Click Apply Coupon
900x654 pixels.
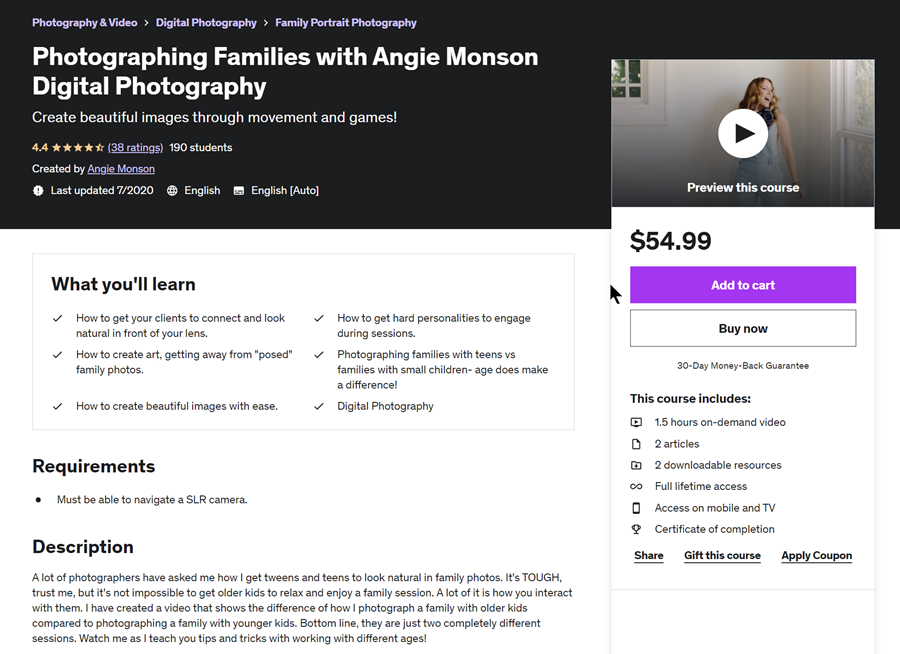pos(817,556)
